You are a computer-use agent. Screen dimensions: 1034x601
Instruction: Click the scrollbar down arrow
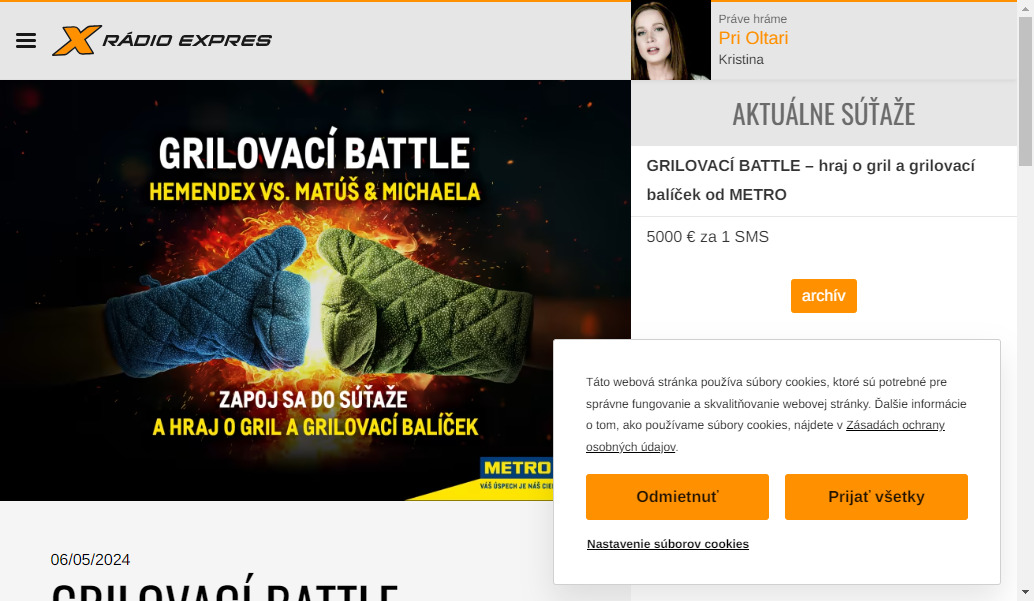[x=1025, y=592]
